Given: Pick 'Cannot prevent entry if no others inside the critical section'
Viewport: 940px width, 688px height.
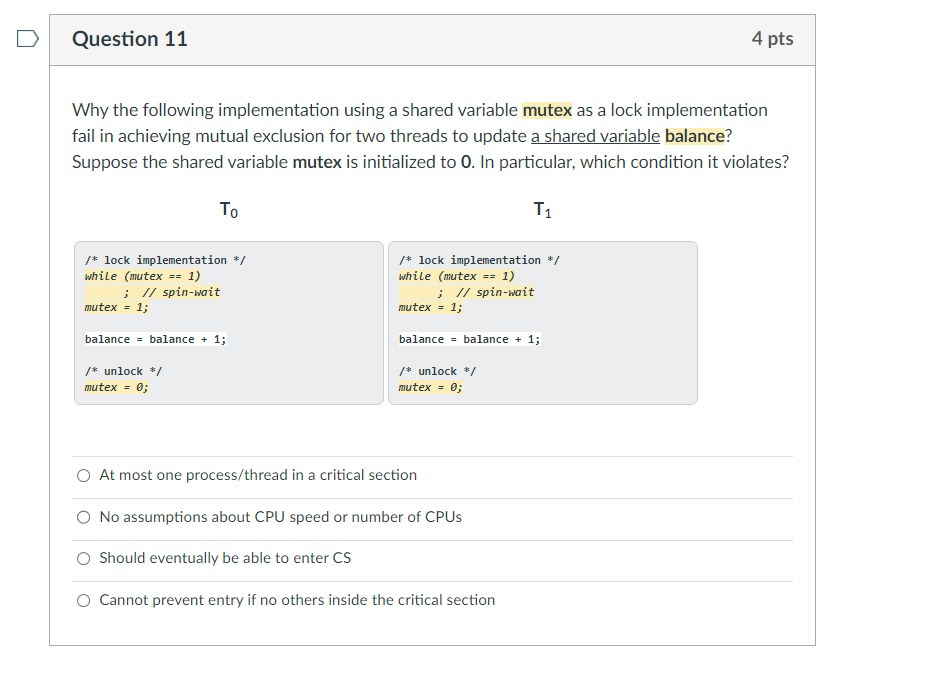Looking at the screenshot, I should pyautogui.click(x=85, y=600).
